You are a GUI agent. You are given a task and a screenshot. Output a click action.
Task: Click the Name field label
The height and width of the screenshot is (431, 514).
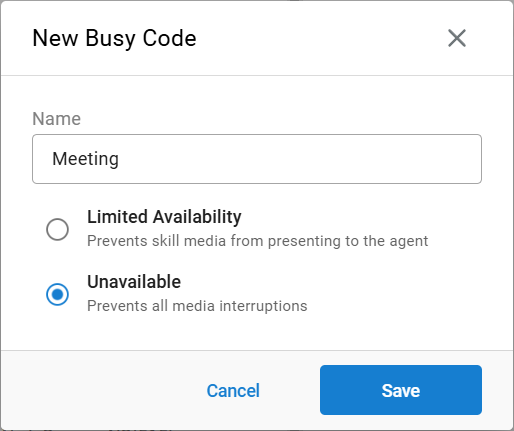tap(57, 118)
